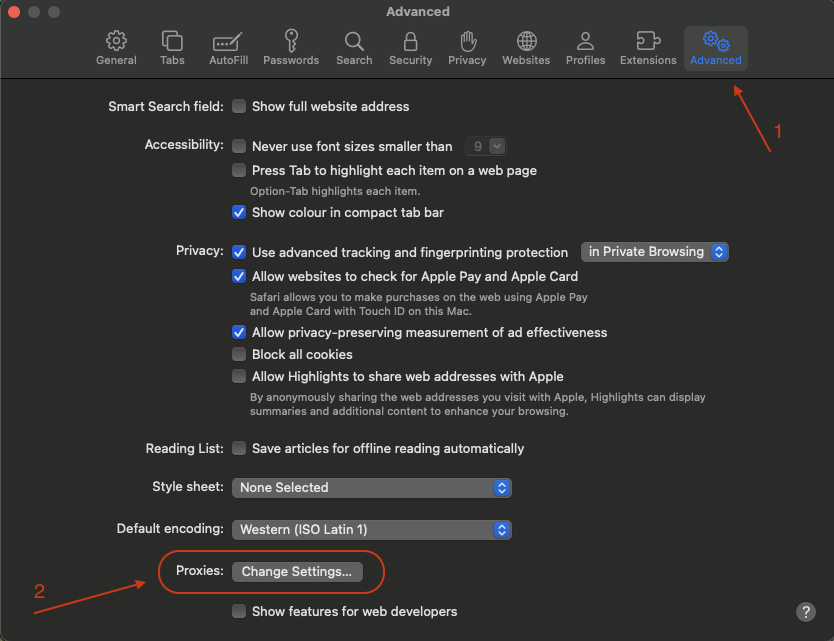Open the General settings pane
This screenshot has width=834, height=641.
coord(116,48)
